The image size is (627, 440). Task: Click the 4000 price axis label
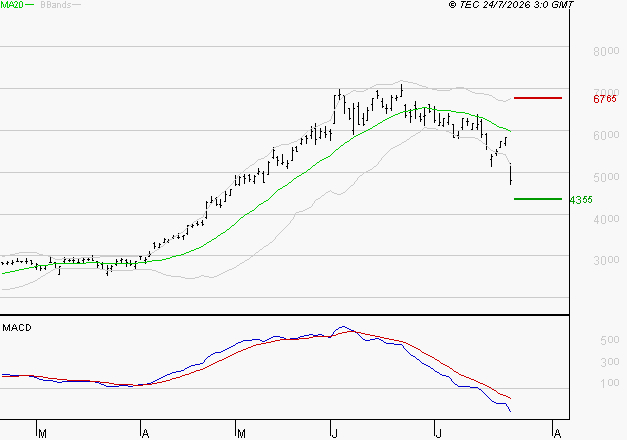click(606, 219)
